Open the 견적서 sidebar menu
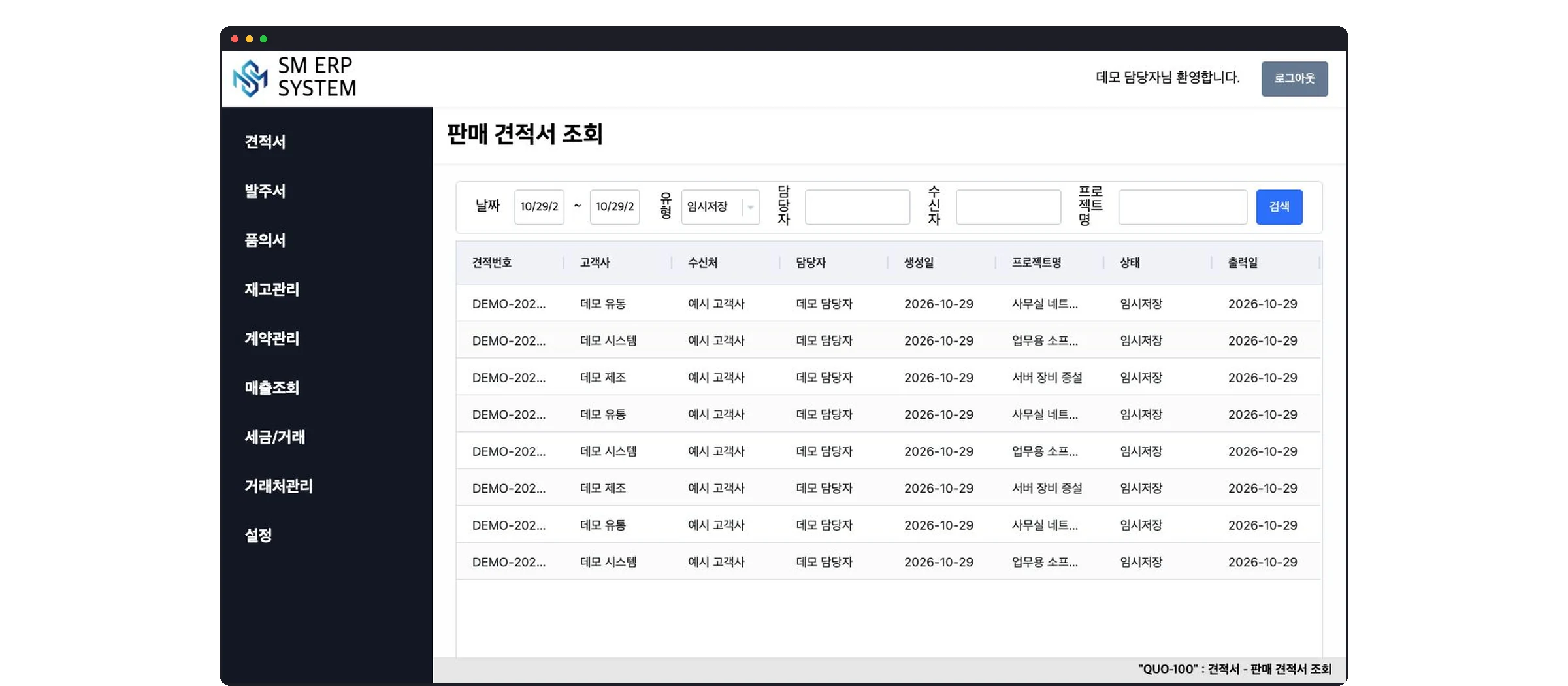The image size is (1568, 686). (265, 142)
